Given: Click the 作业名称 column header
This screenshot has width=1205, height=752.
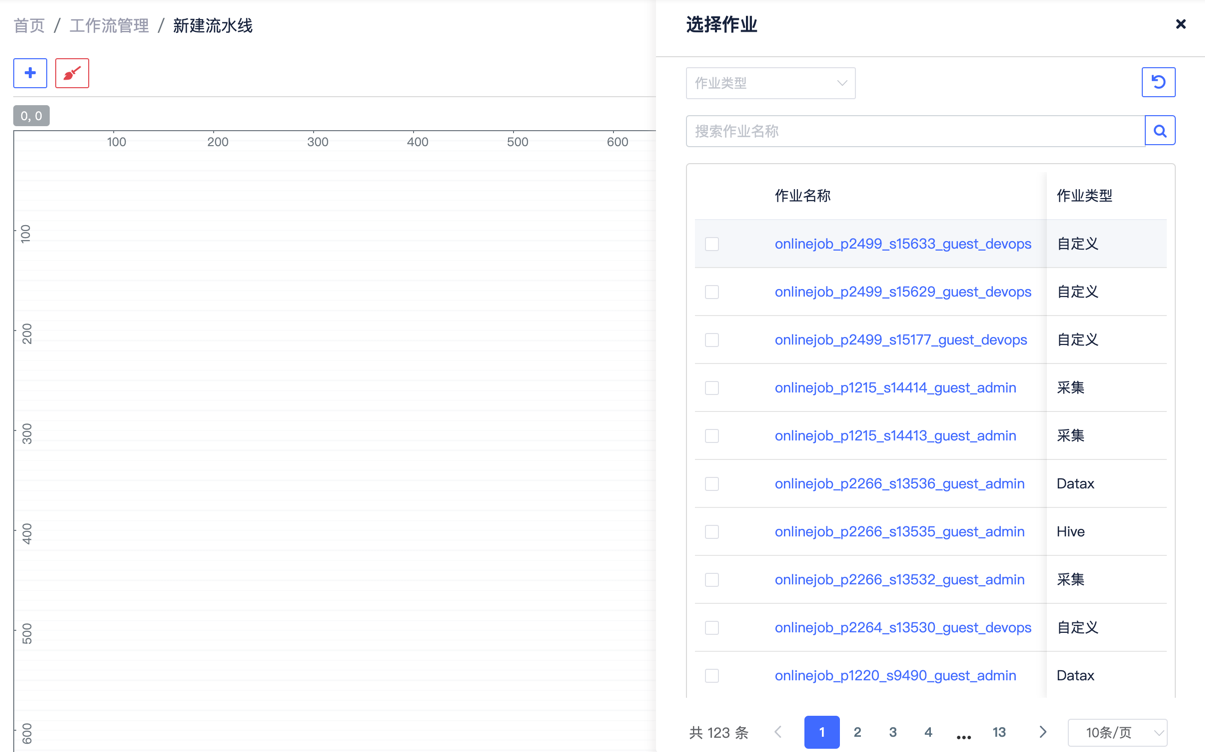Looking at the screenshot, I should (x=803, y=196).
